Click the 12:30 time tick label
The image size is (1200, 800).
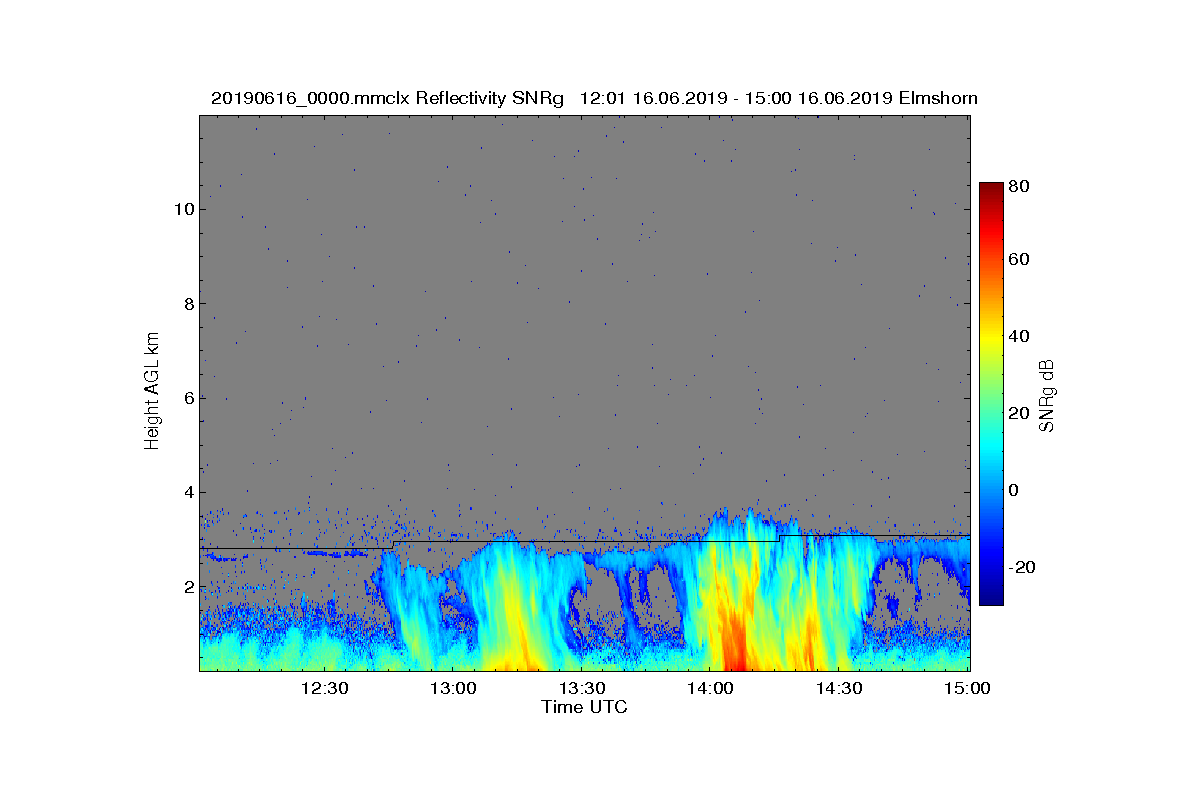tap(324, 689)
